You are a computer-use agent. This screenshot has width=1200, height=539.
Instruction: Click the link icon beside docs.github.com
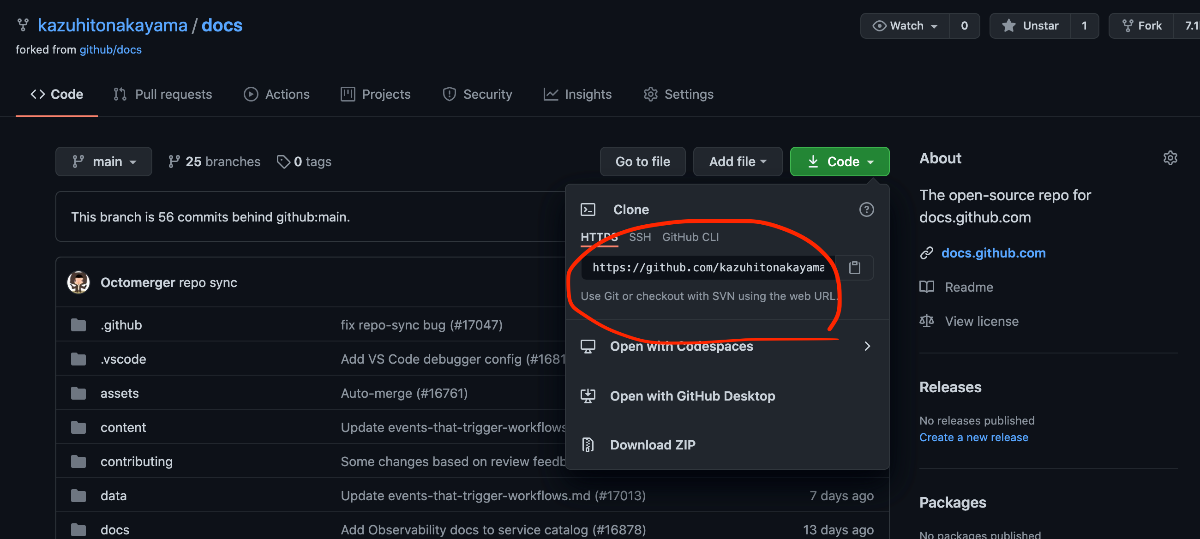pyautogui.click(x=927, y=253)
